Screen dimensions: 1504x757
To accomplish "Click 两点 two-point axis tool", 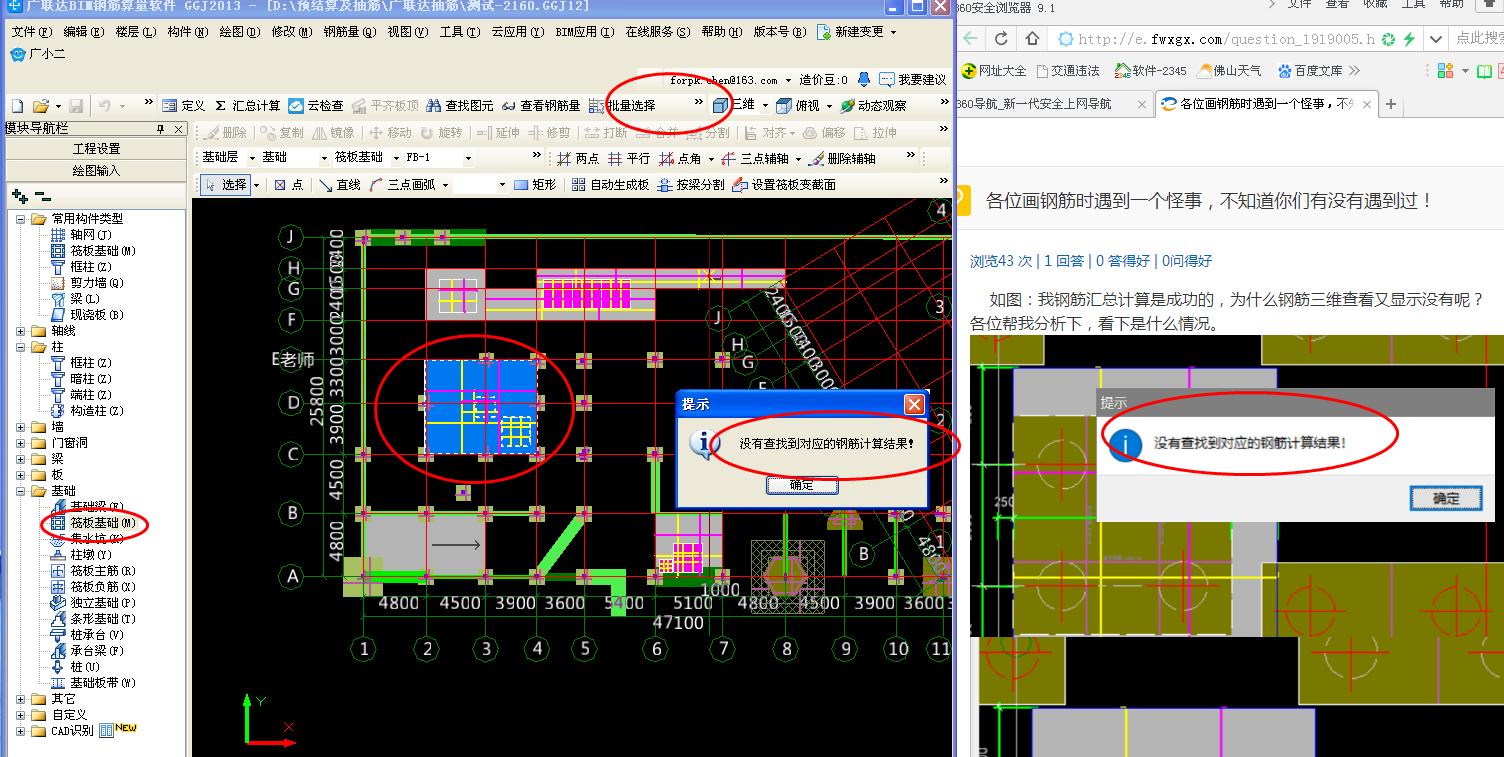I will 578,158.
